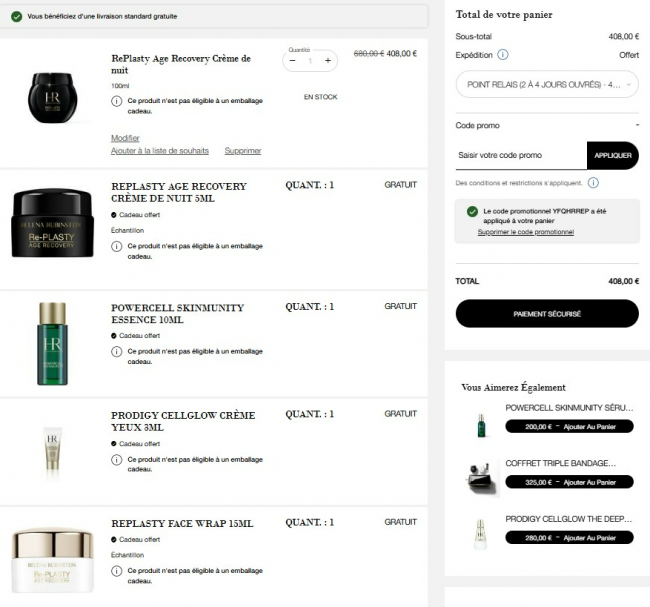The image size is (650, 607).
Task: Decrease quantity with the minus button
Action: click(293, 61)
